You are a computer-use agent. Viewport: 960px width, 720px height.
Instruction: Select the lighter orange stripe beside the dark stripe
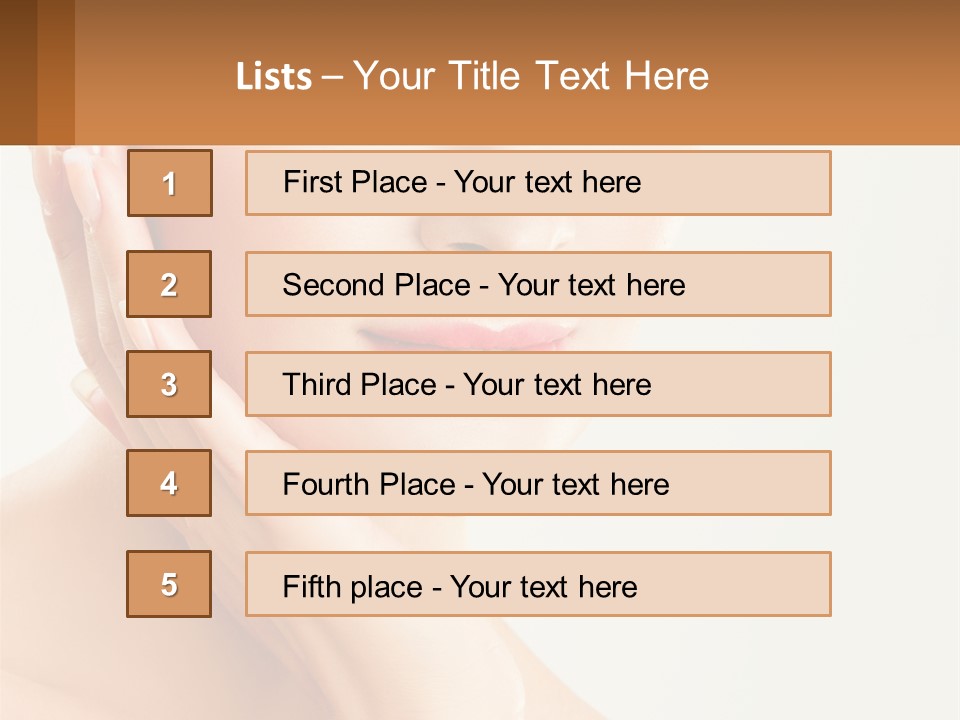pos(56,72)
